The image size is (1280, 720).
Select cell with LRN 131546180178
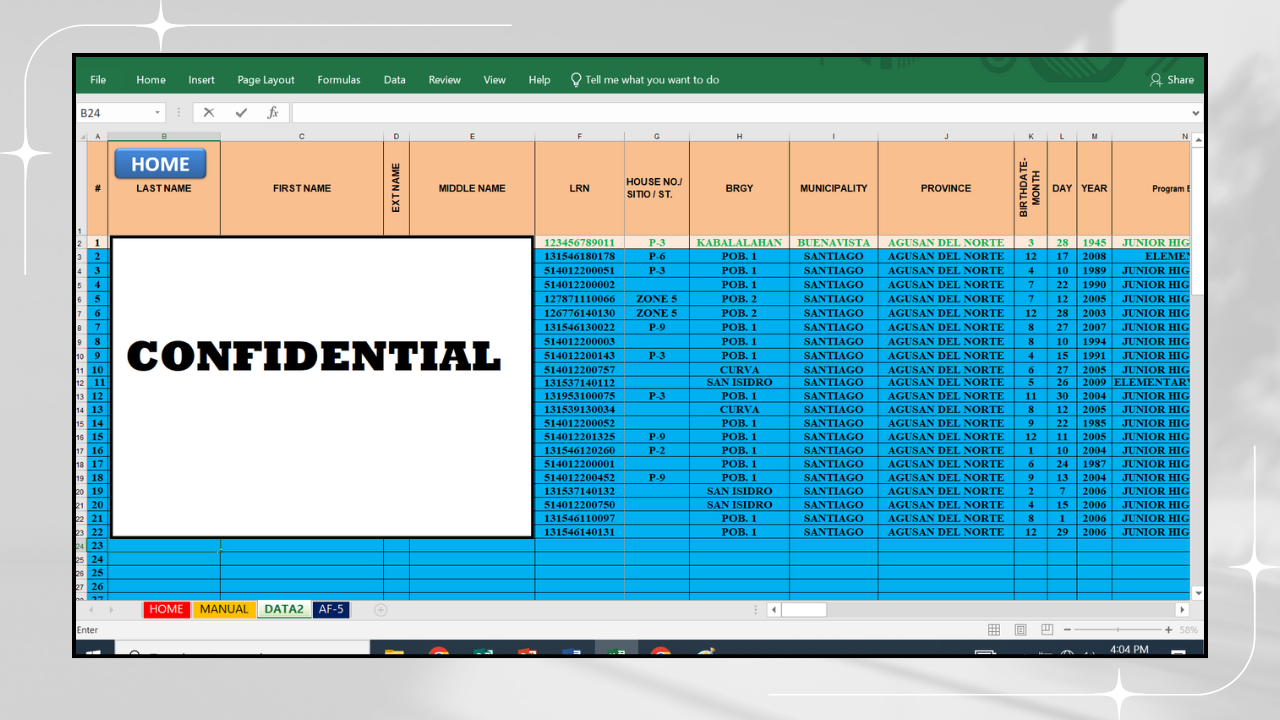point(579,257)
